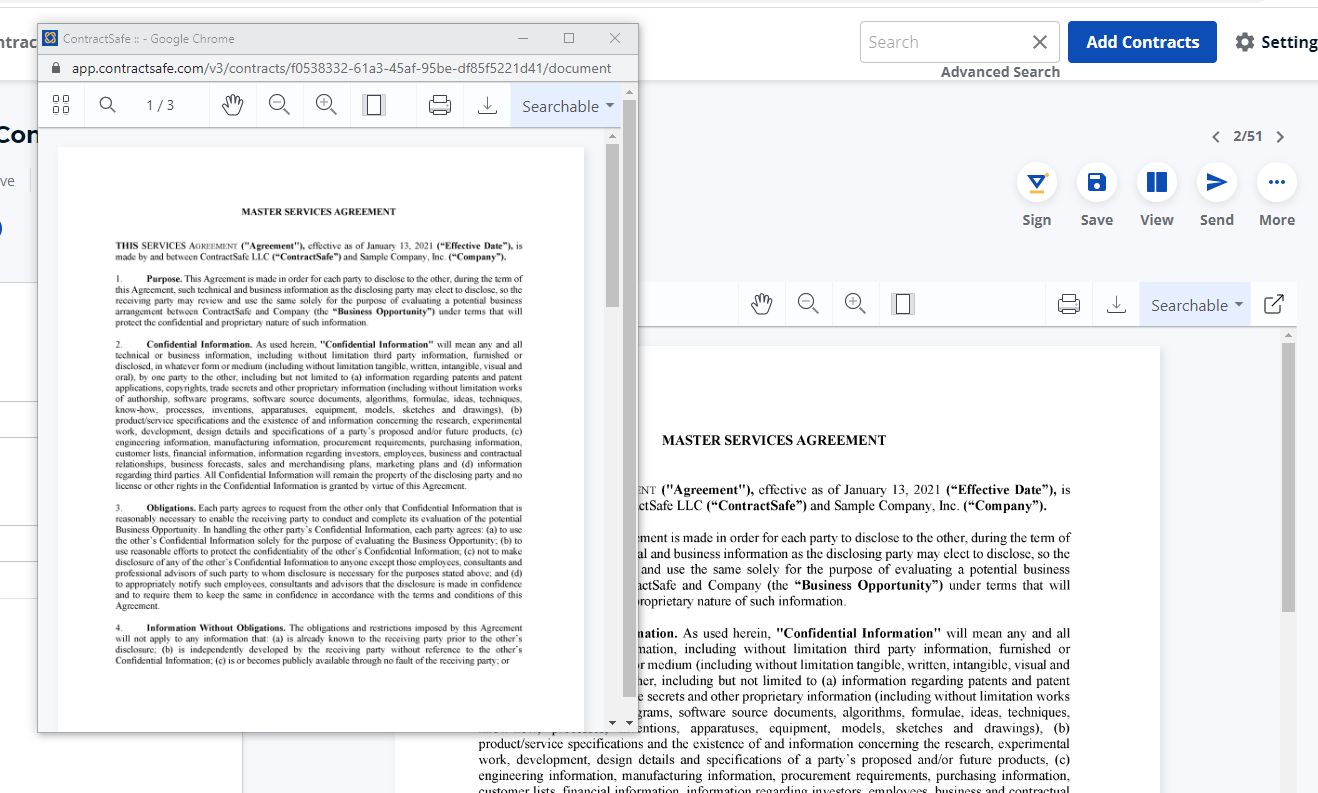
Task: Click the popup scrollbar down arrow
Action: click(613, 722)
